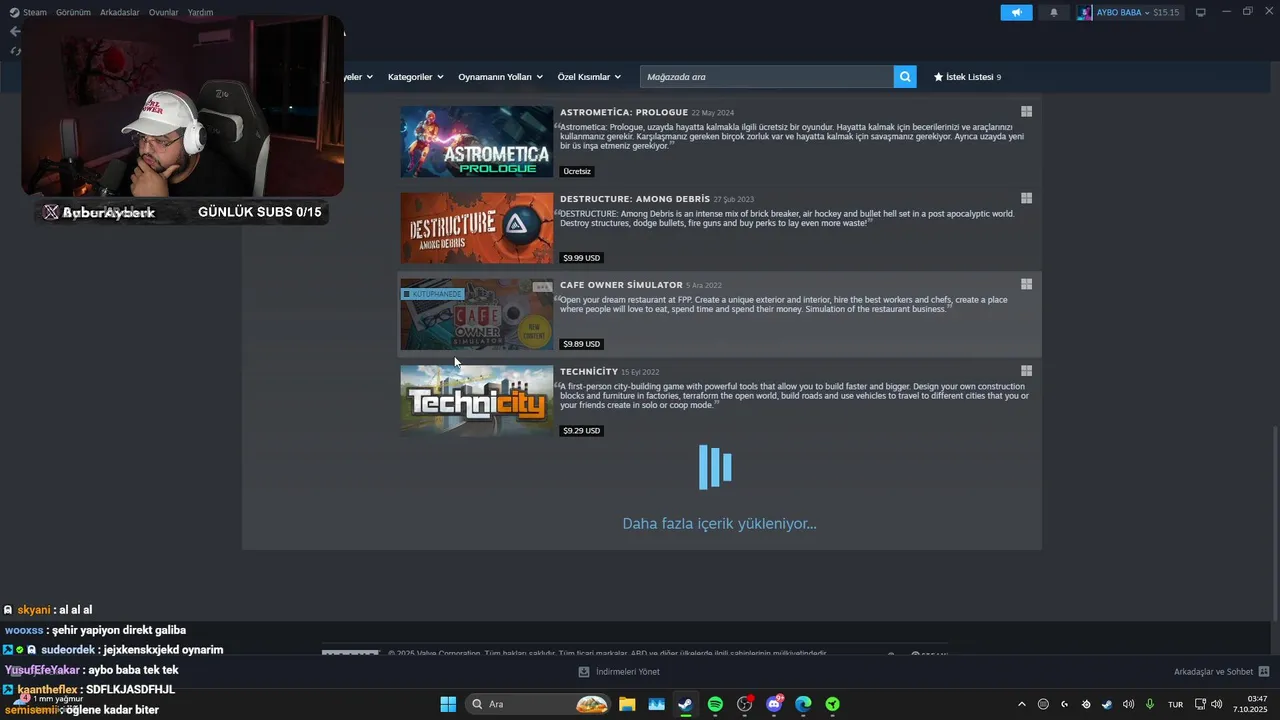Click the Windows taskbar Ara search box
This screenshot has height=720, width=1280.
(538, 704)
